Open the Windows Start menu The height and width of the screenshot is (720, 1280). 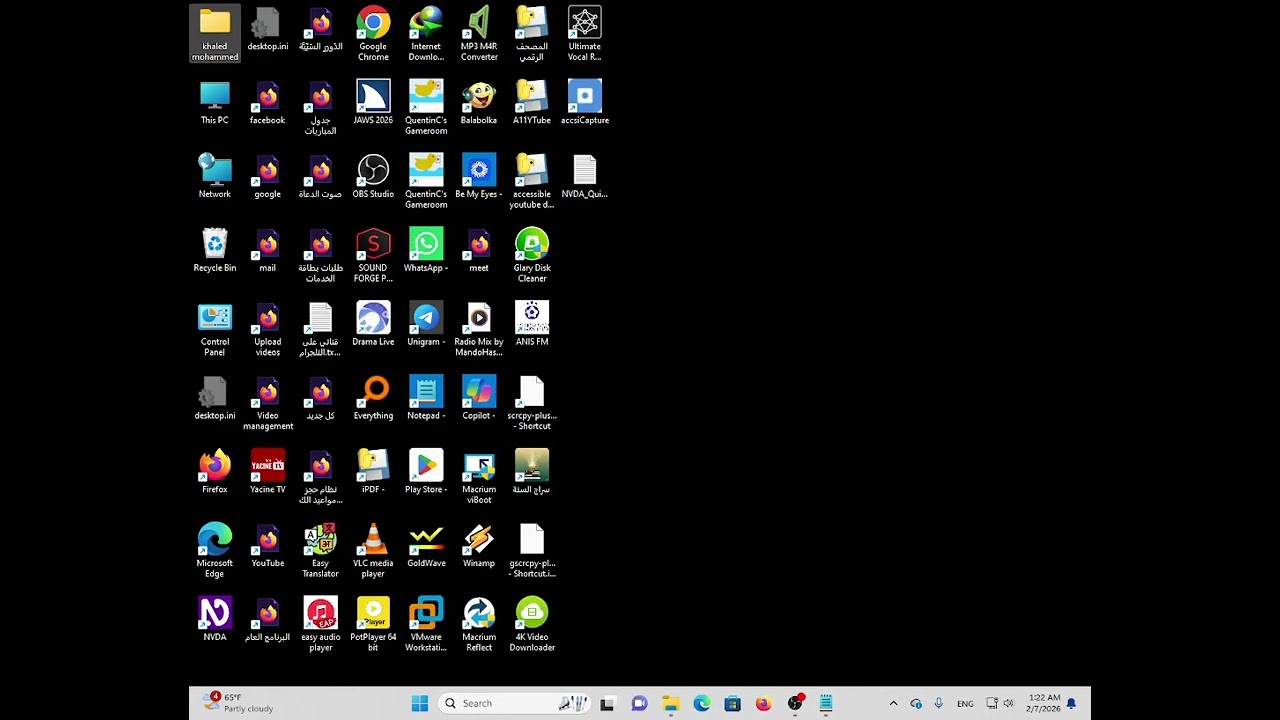click(x=420, y=703)
